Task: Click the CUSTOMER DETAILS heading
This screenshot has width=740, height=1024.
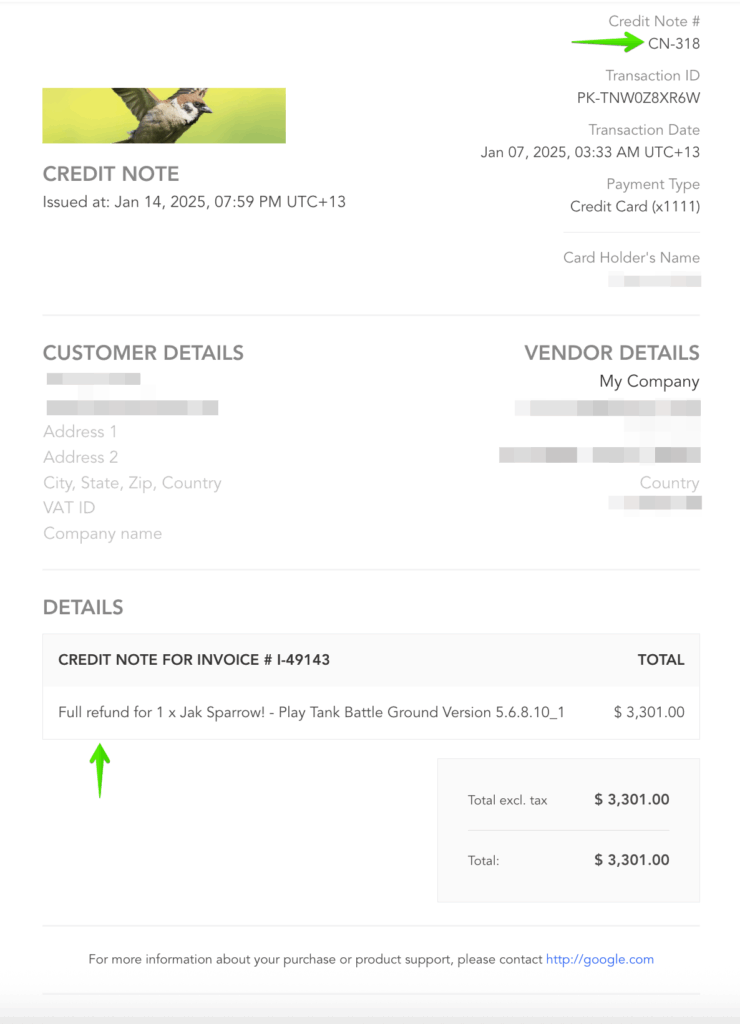Action: pos(143,353)
